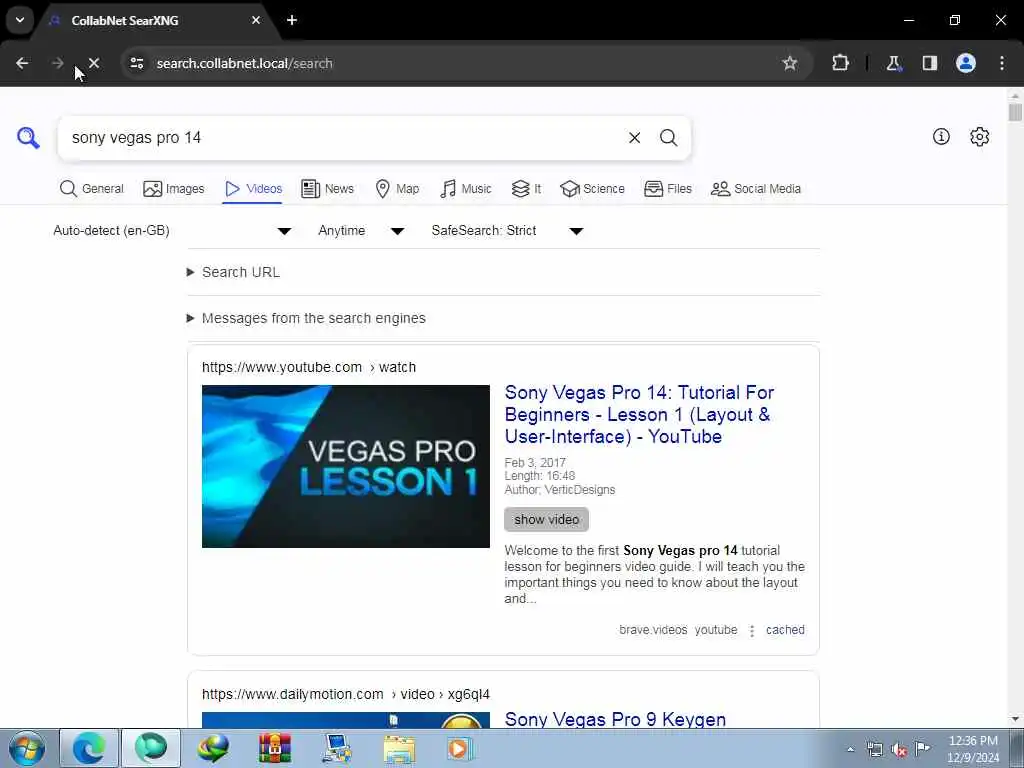The image size is (1024, 768).
Task: Click into the search query field
Action: click(346, 138)
